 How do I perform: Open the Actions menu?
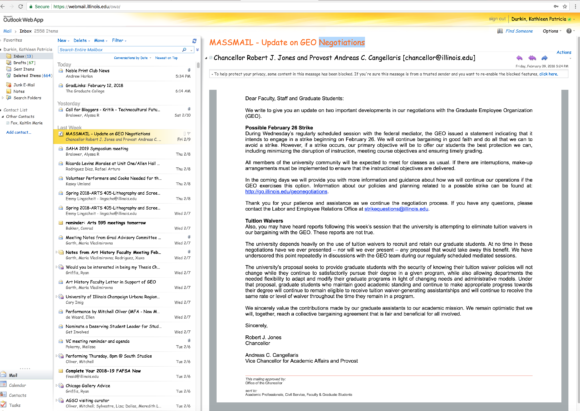coord(564,52)
